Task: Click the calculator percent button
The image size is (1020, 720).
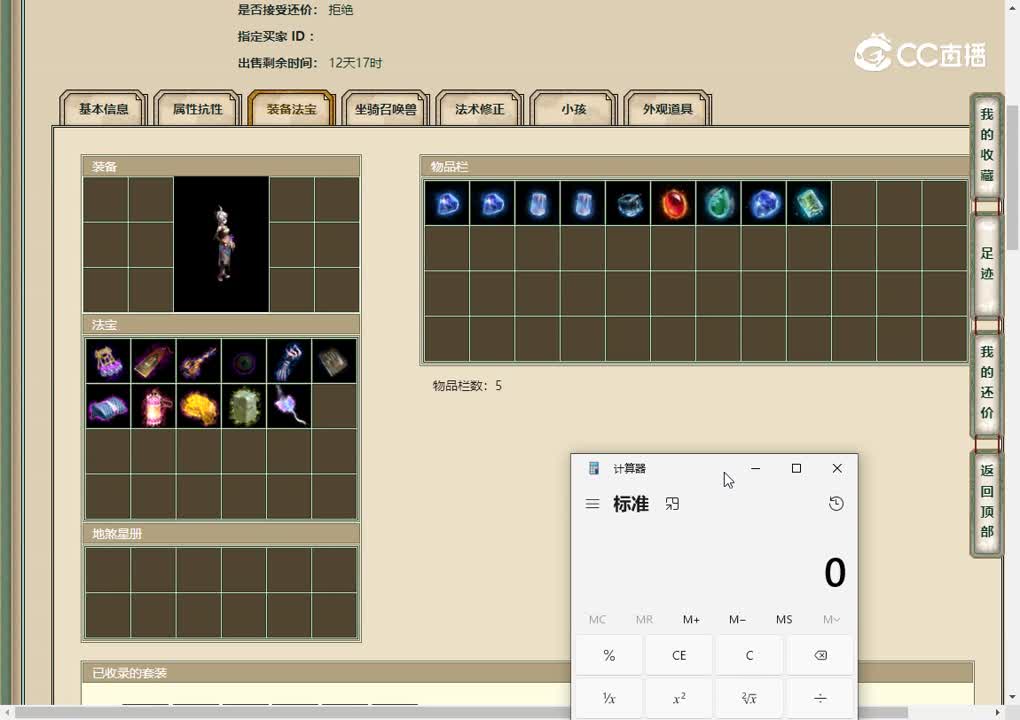Action: click(609, 655)
